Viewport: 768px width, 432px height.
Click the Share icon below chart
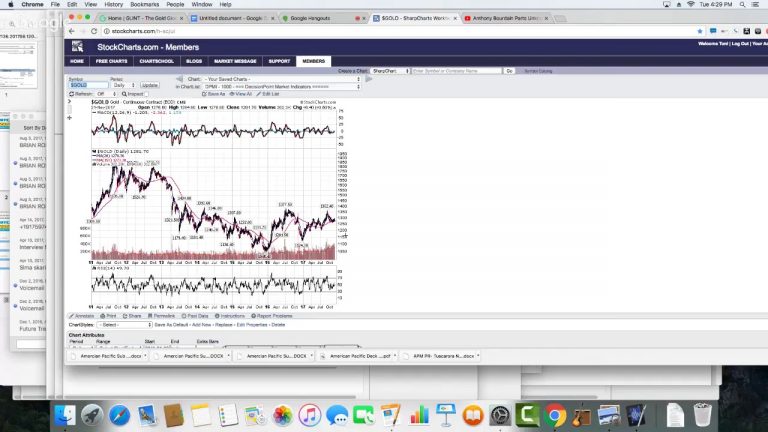[132, 316]
